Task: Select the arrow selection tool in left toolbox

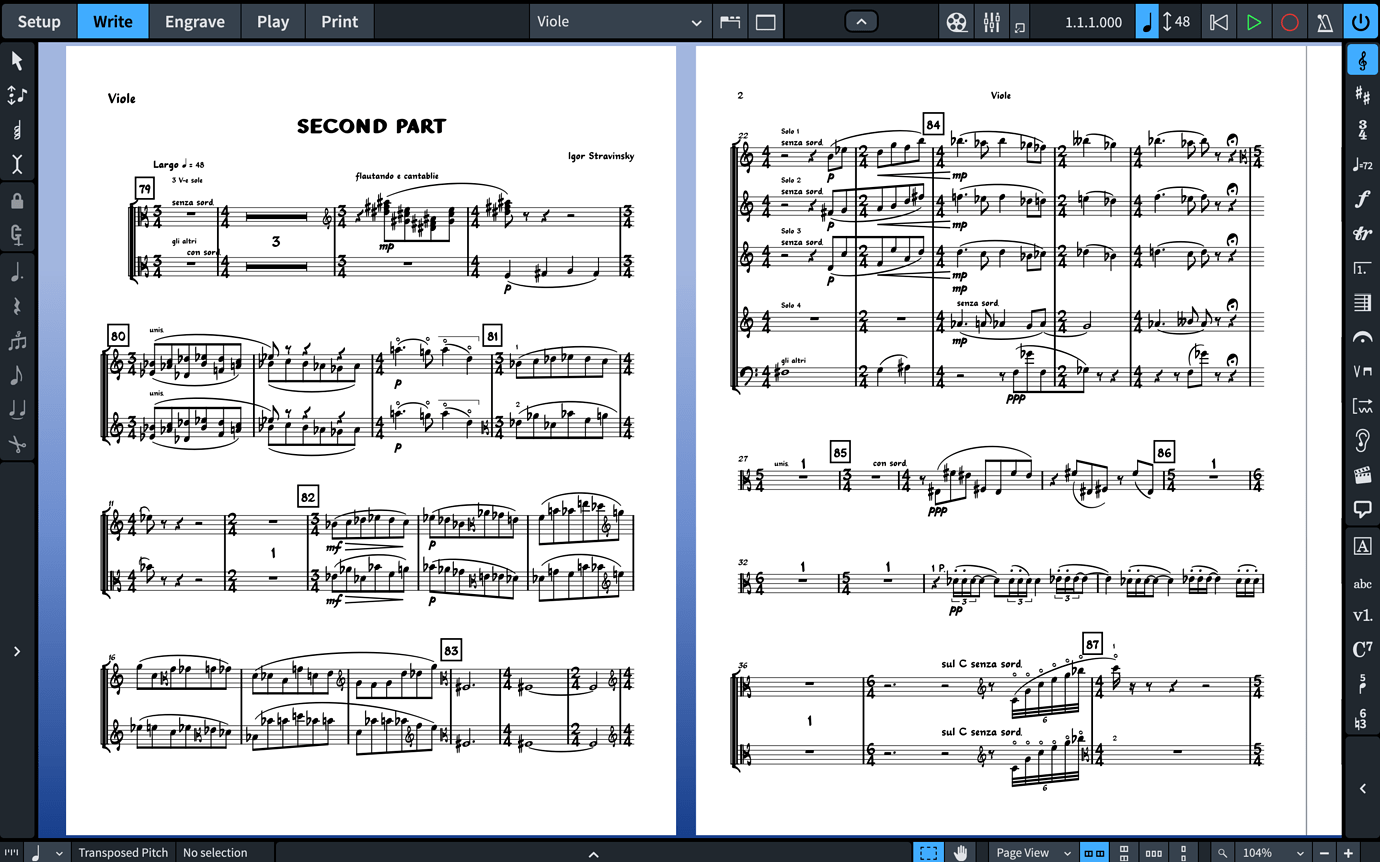Action: coord(17,61)
